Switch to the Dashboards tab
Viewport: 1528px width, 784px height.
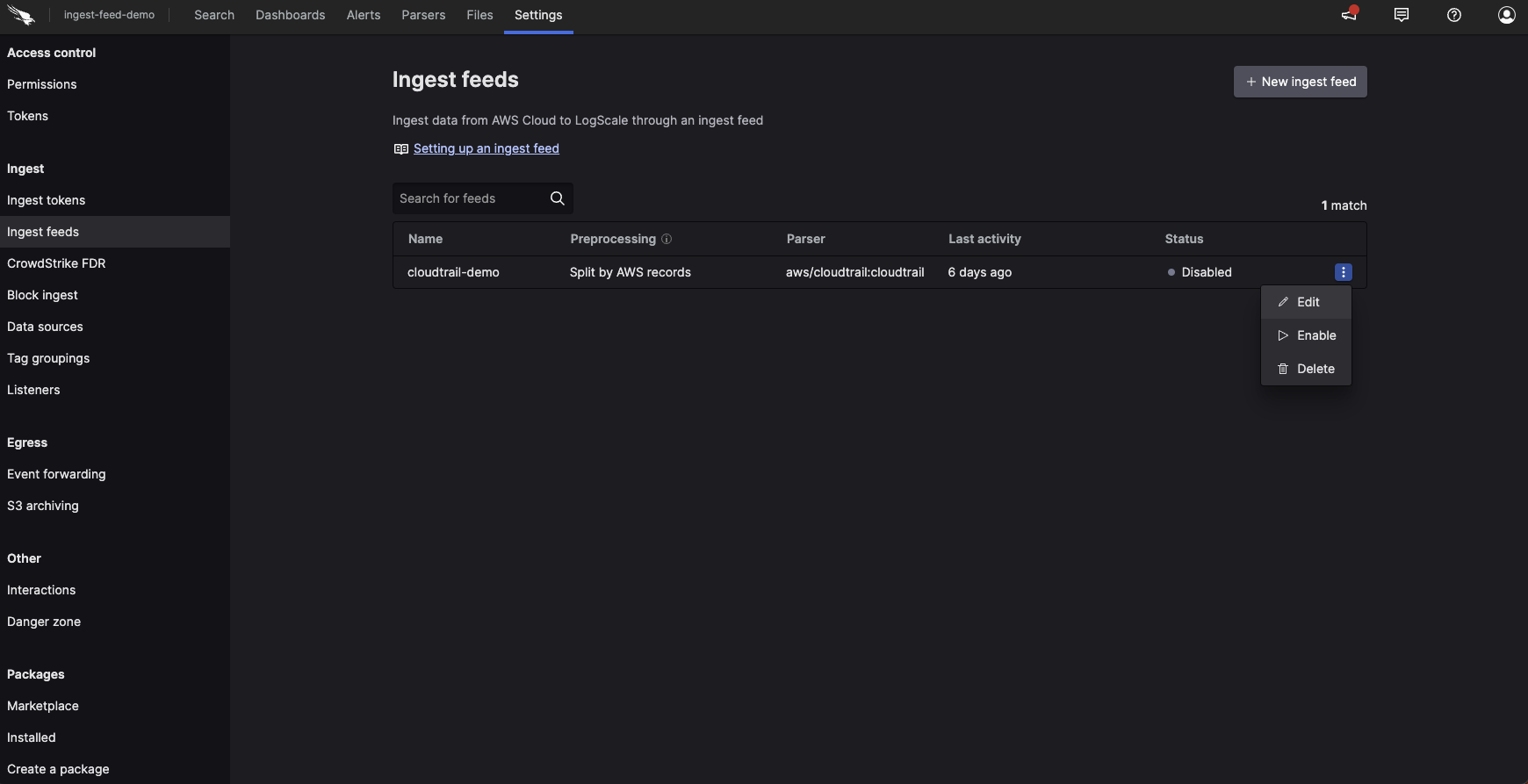[290, 15]
